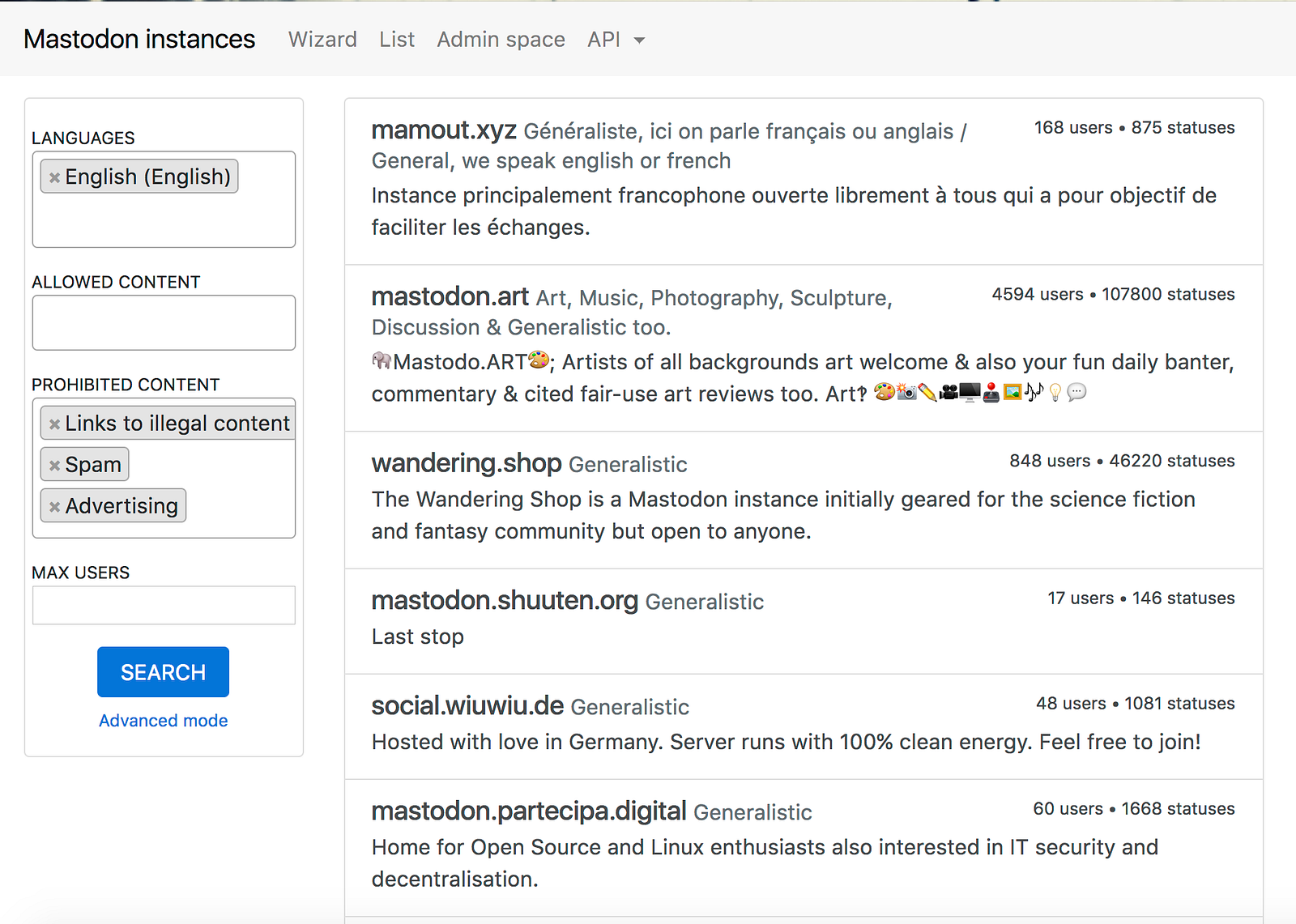The height and width of the screenshot is (924, 1296).
Task: Click '848 users • 46220 statuses' text
Action: click(1122, 462)
